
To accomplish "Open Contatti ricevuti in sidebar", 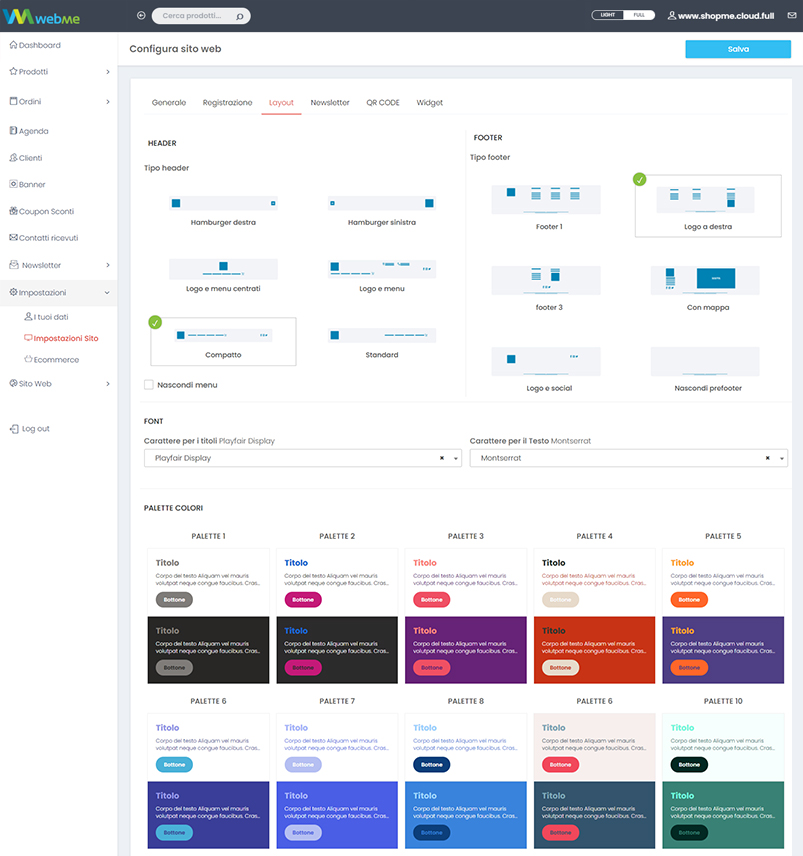I will coord(48,238).
